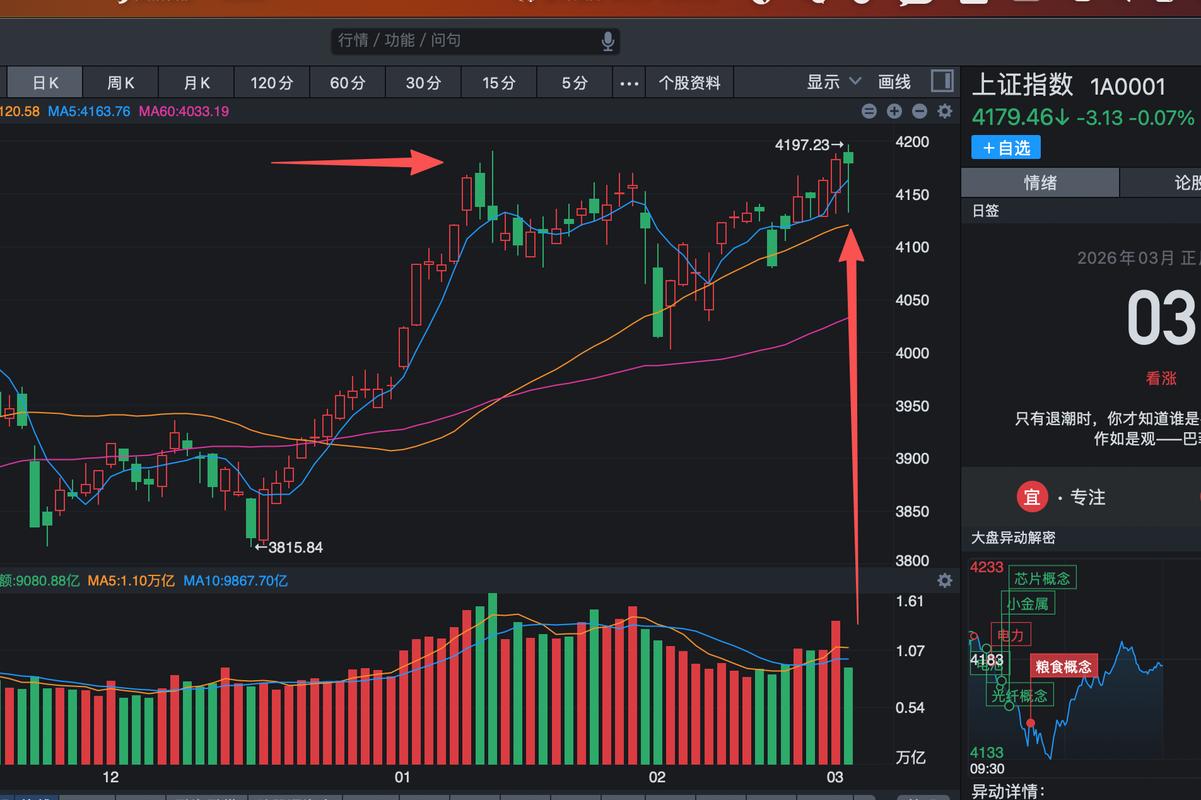
Task: Select the 5分 period tab
Action: 575,83
